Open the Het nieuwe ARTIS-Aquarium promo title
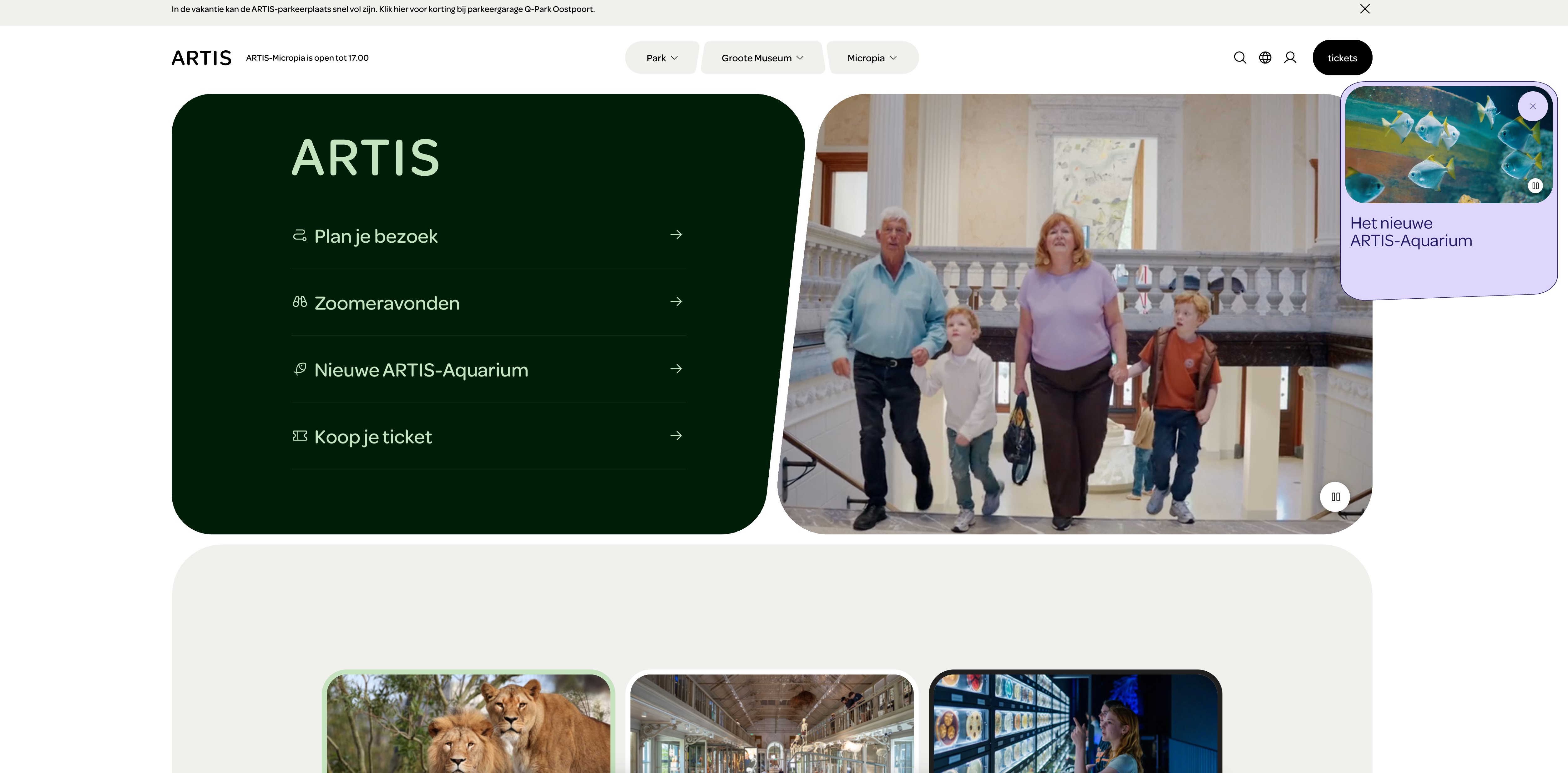1568x773 pixels. pos(1411,232)
